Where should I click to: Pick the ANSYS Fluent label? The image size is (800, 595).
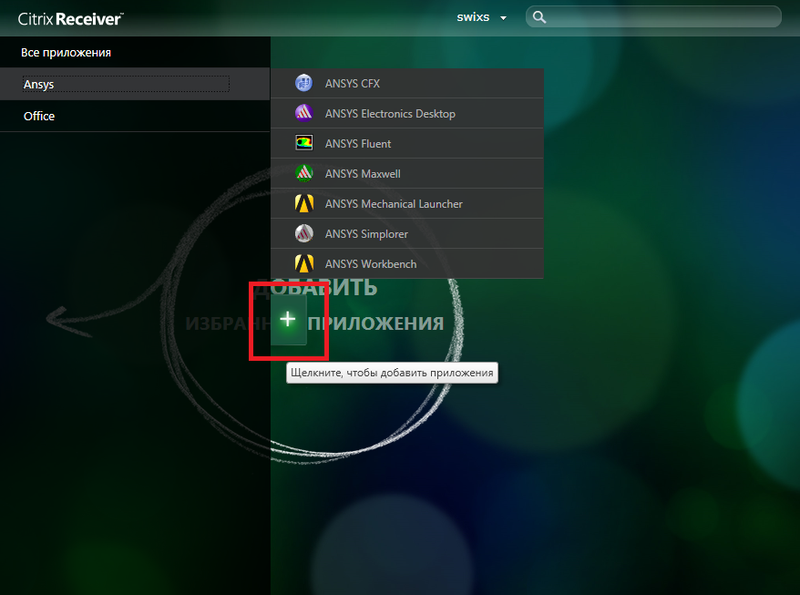pos(358,144)
